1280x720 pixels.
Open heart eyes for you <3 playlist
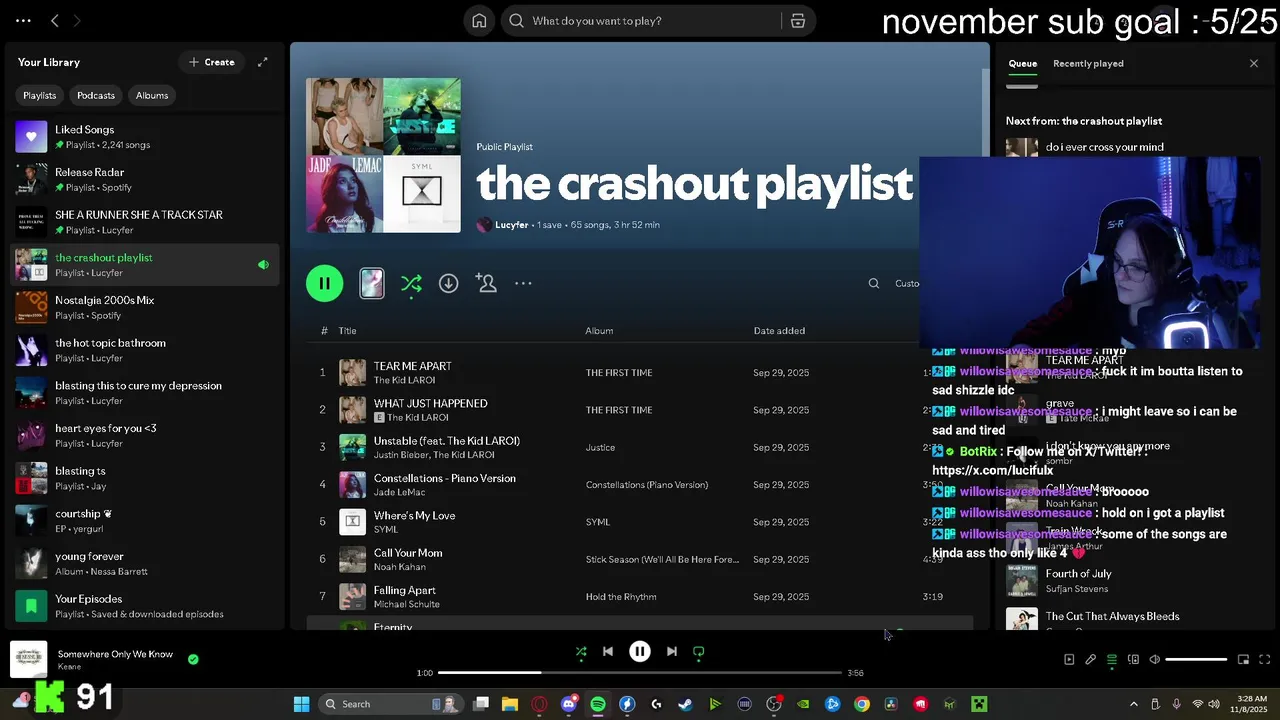[147, 436]
